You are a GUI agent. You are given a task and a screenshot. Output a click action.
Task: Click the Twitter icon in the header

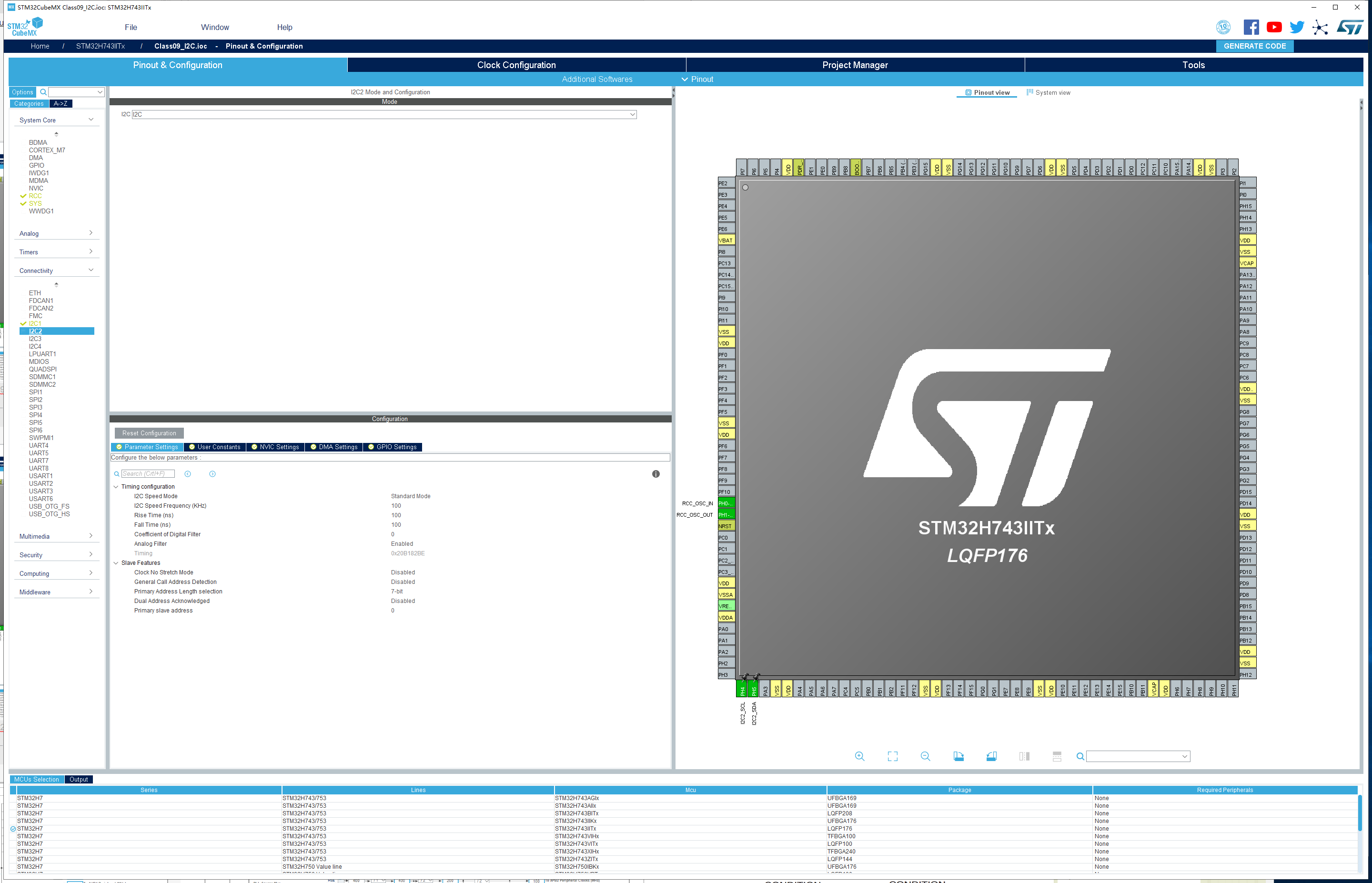pyautogui.click(x=1296, y=26)
